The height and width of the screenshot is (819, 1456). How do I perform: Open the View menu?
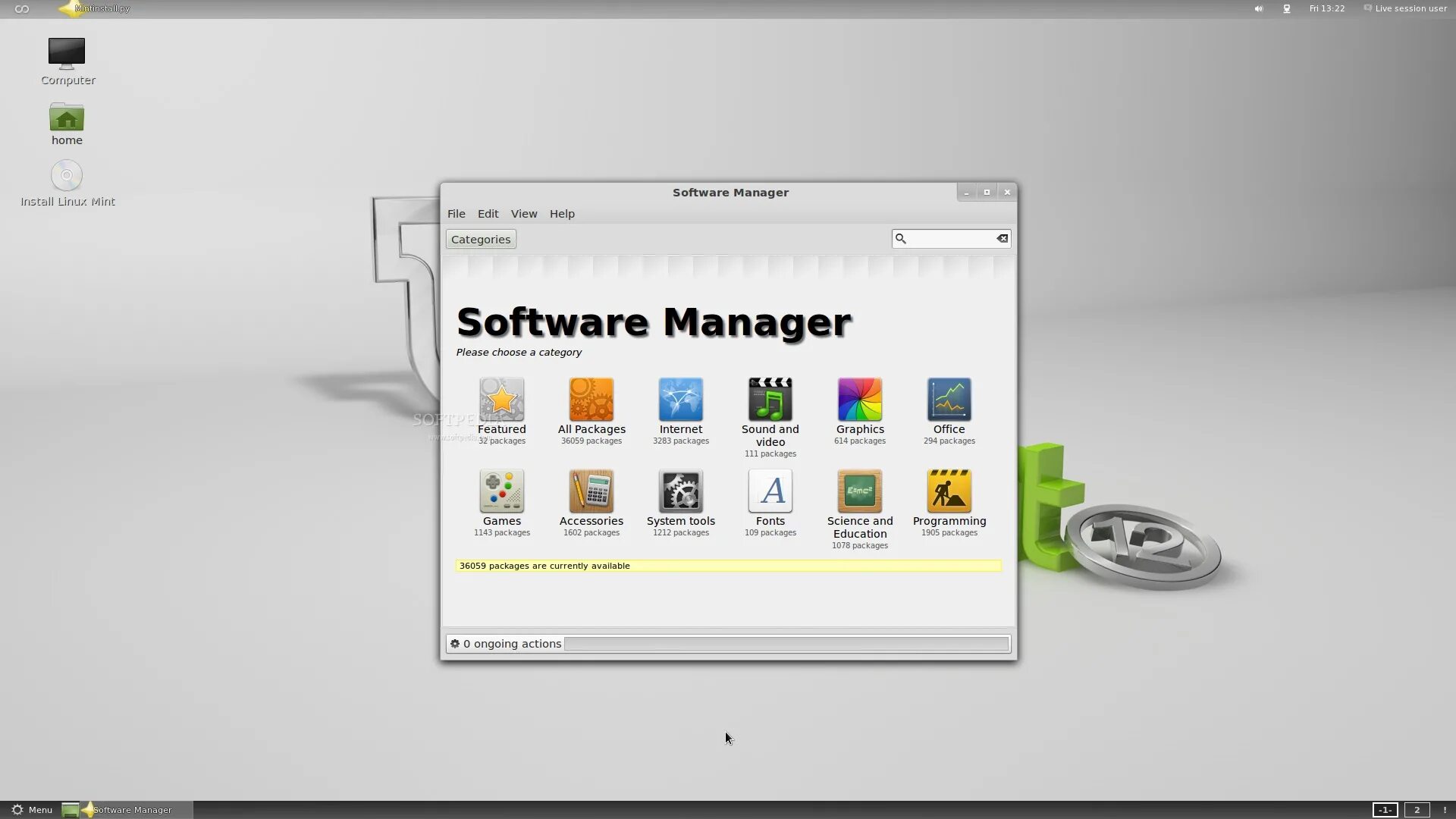coord(523,214)
